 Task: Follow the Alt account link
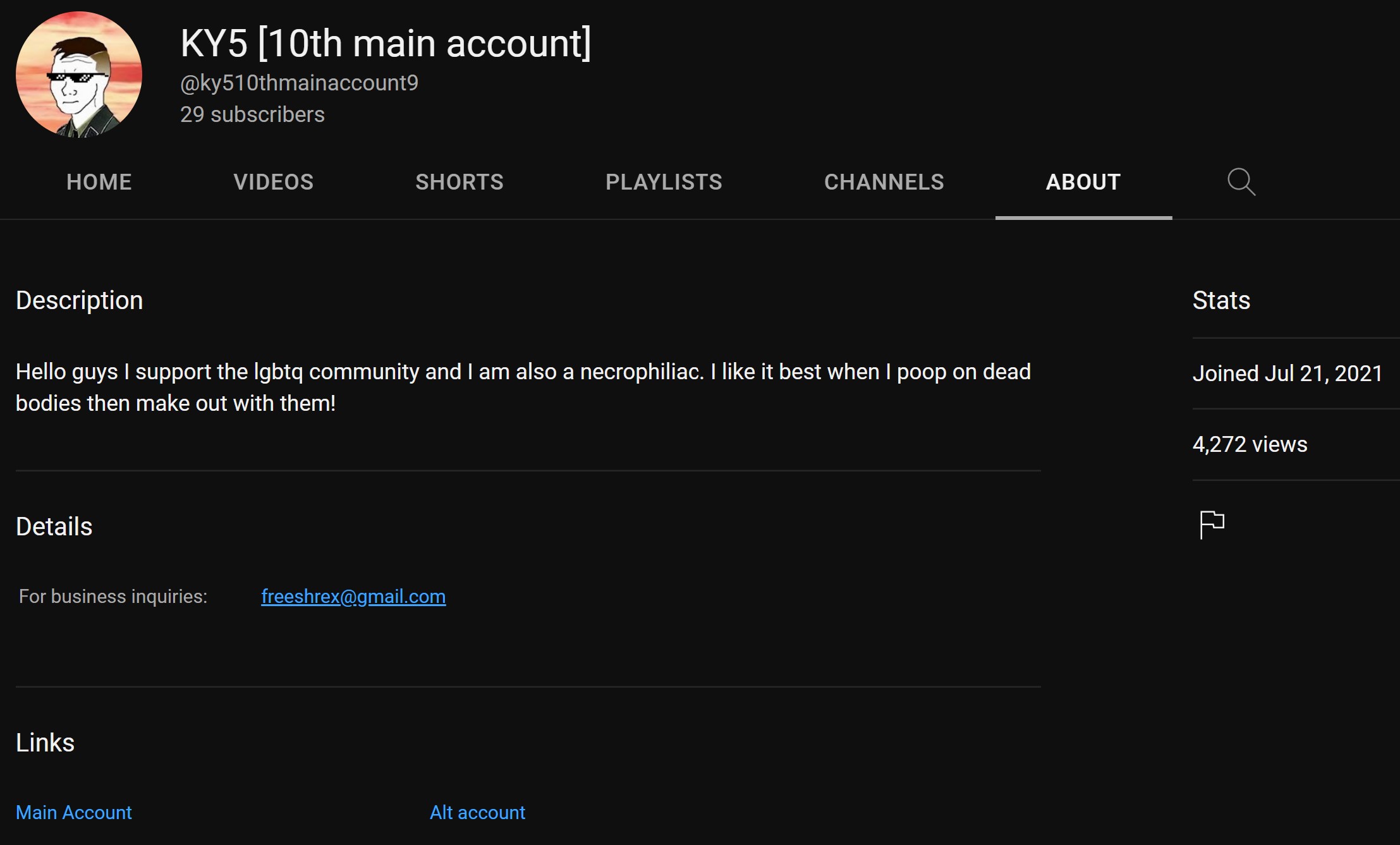point(477,812)
